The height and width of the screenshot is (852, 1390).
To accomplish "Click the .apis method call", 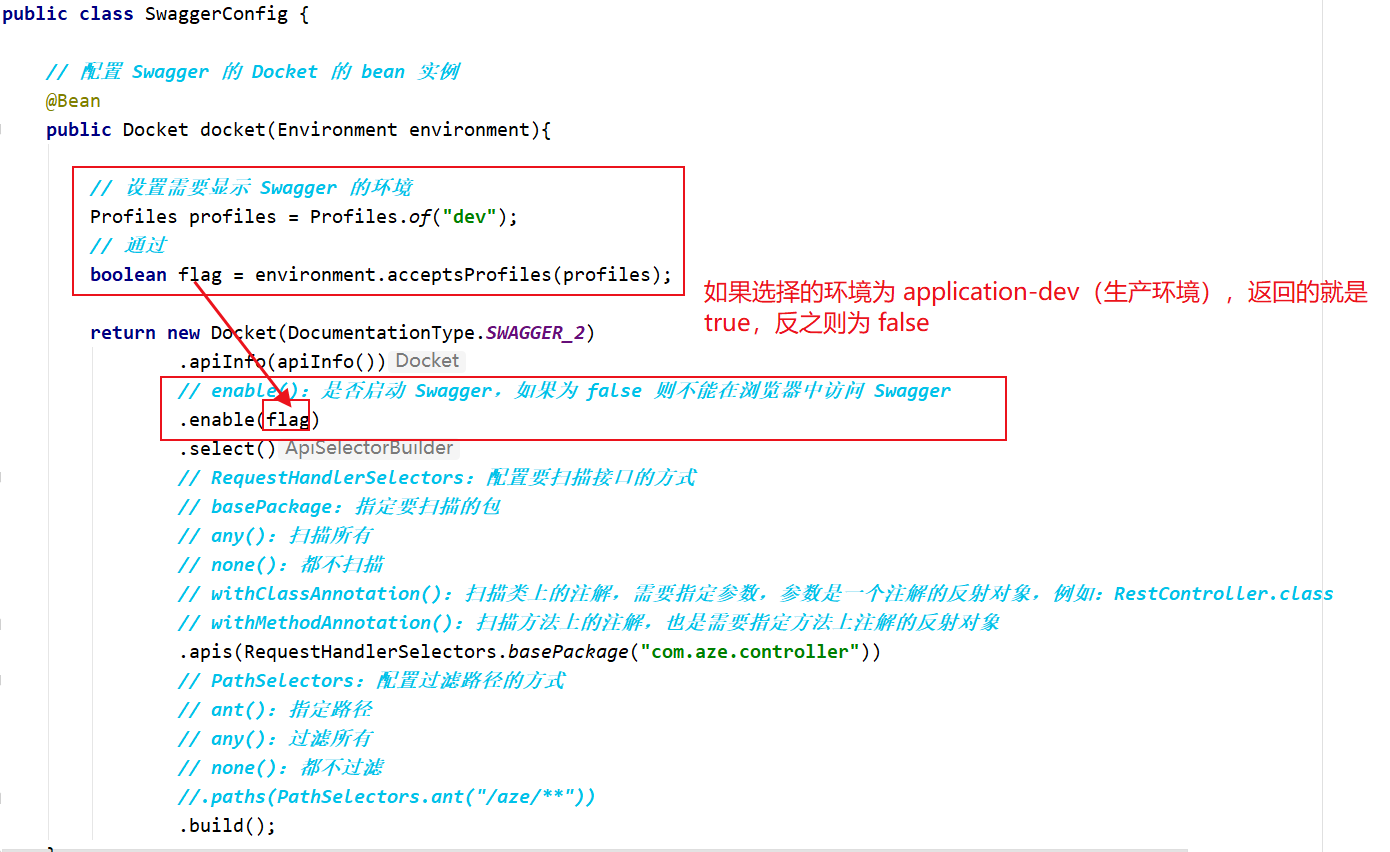I will pyautogui.click(x=206, y=652).
